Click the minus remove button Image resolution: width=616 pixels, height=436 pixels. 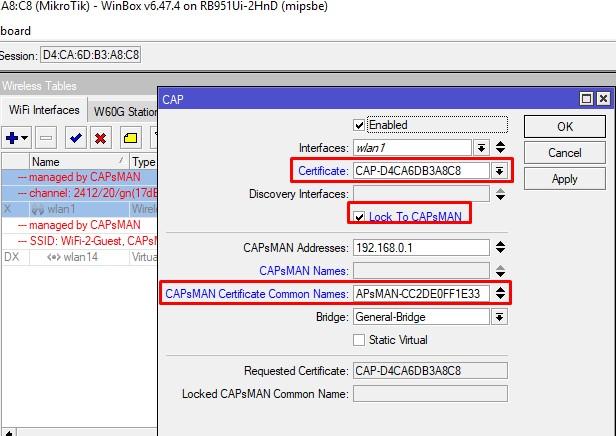(46, 138)
